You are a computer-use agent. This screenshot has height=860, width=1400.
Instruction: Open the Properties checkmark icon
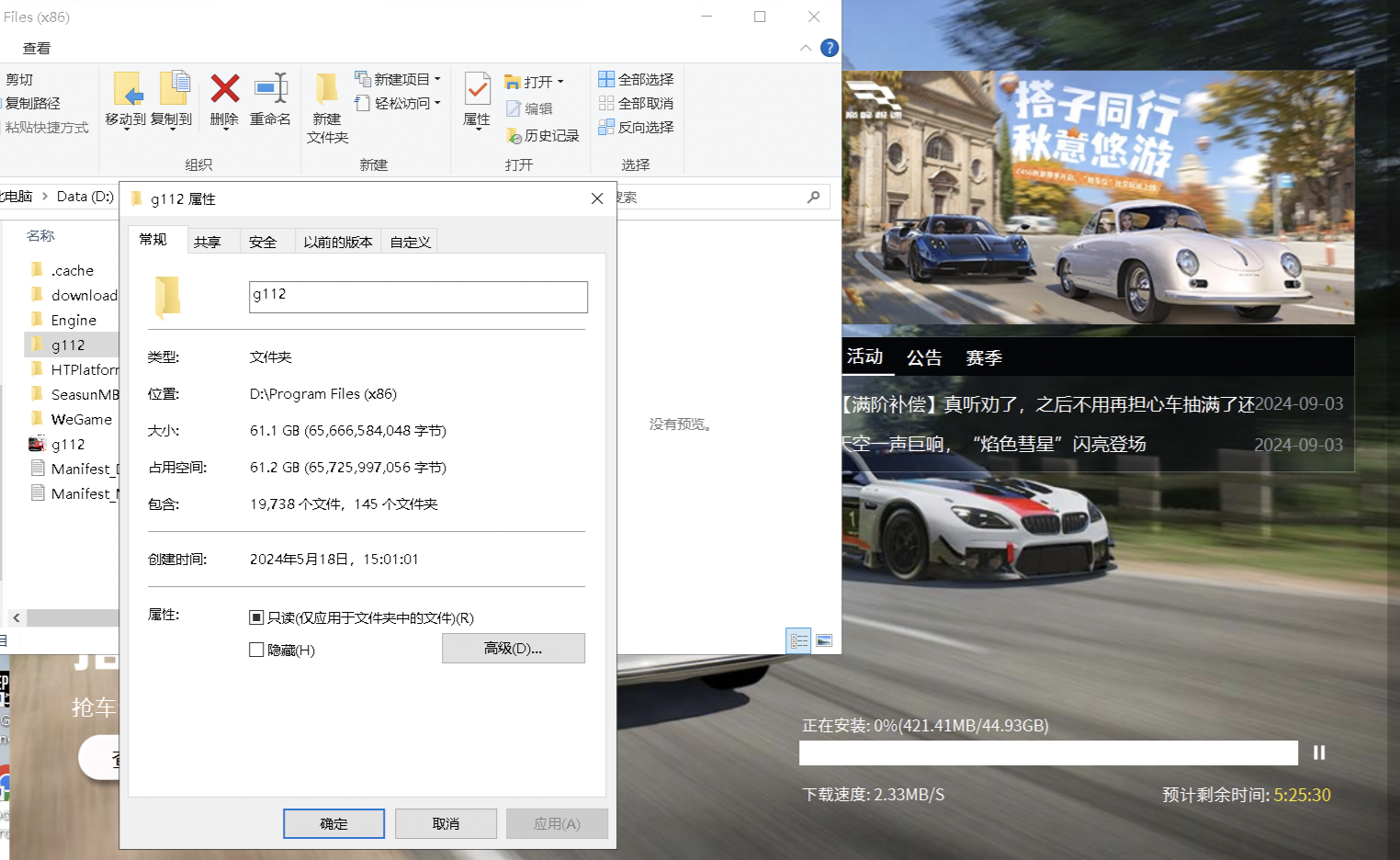click(x=478, y=89)
